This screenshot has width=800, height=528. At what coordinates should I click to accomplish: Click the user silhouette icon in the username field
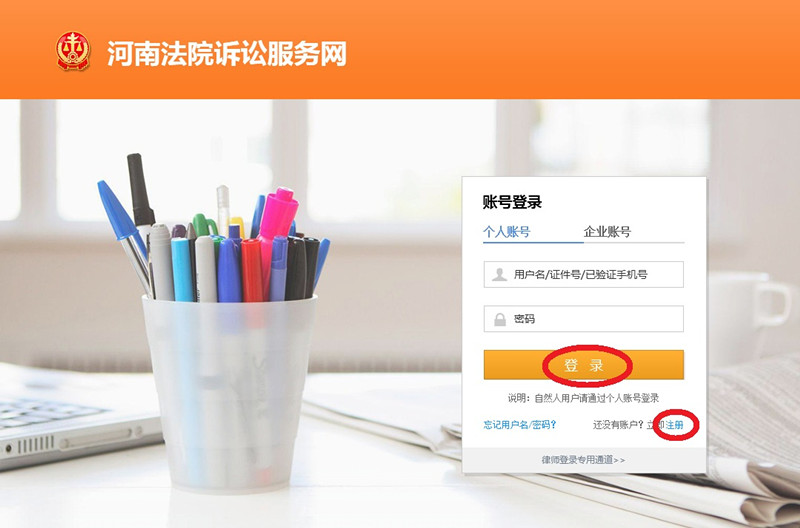499,274
